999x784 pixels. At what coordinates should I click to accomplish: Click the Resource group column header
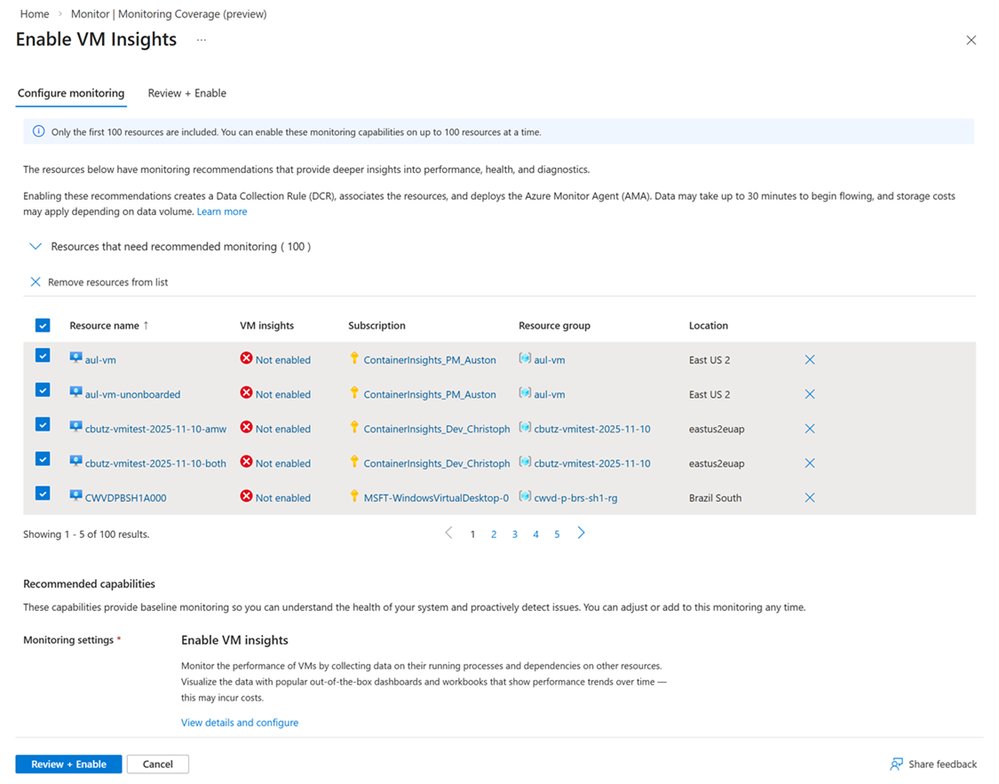point(554,325)
